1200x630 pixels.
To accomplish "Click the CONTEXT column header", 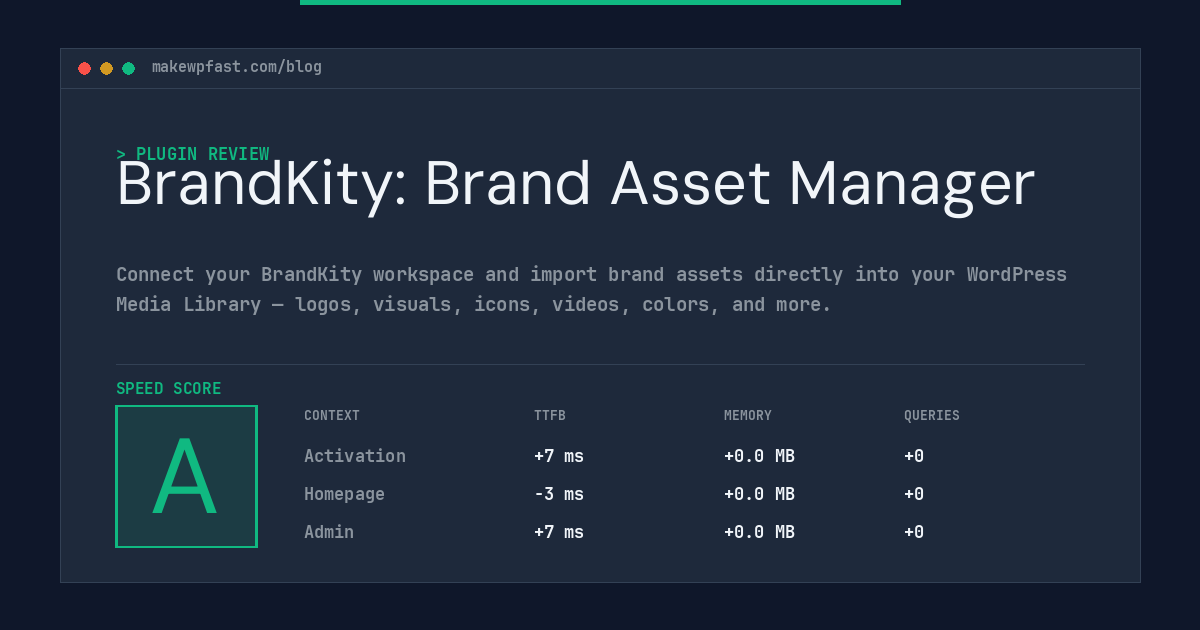I will pos(332,416).
